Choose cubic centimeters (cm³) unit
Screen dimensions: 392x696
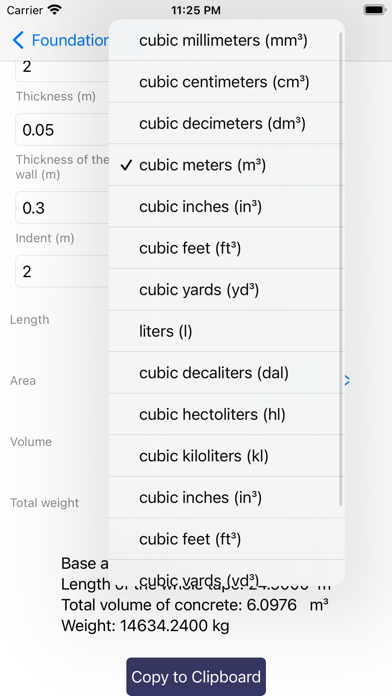tap(226, 82)
